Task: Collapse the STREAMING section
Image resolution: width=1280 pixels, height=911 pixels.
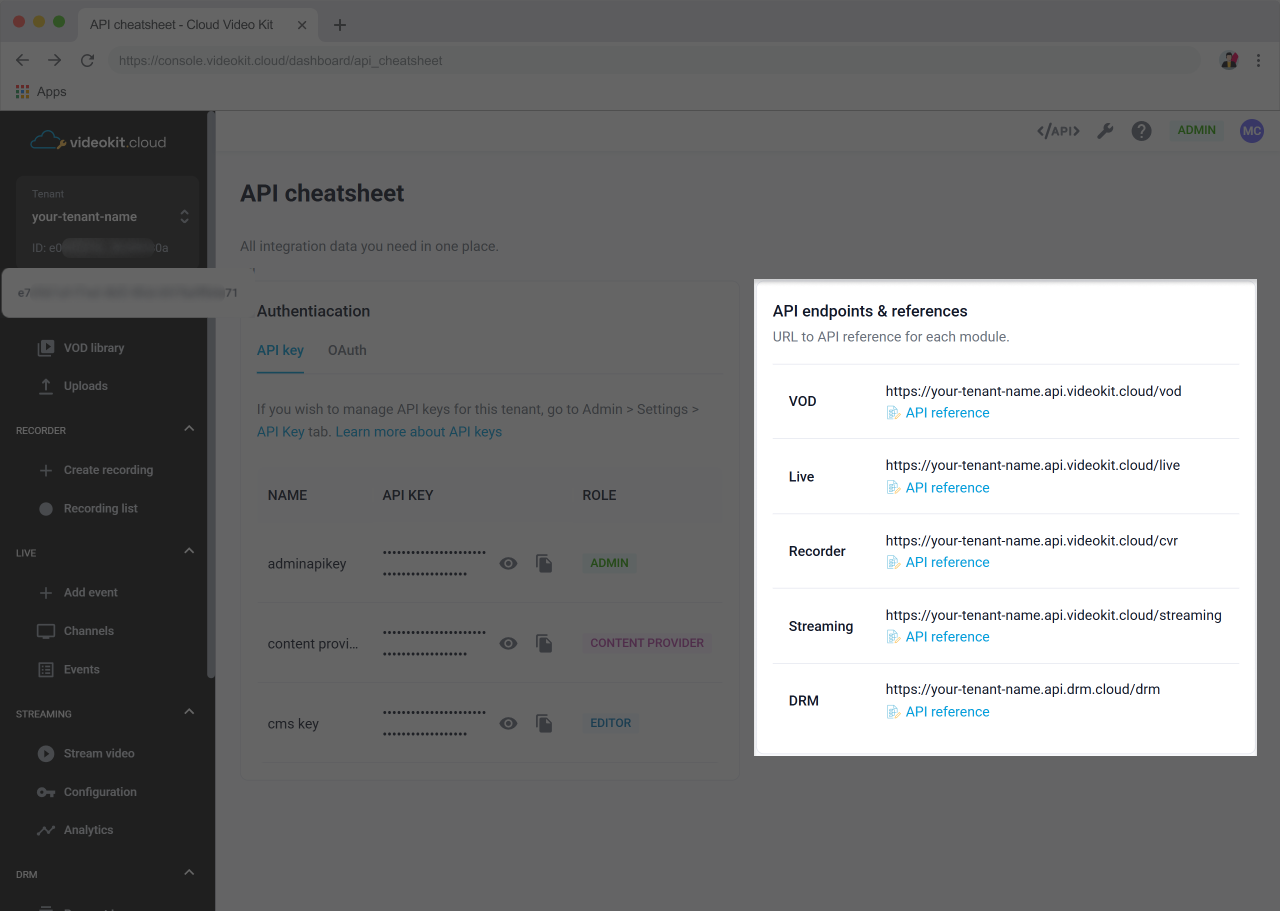Action: coord(189,712)
